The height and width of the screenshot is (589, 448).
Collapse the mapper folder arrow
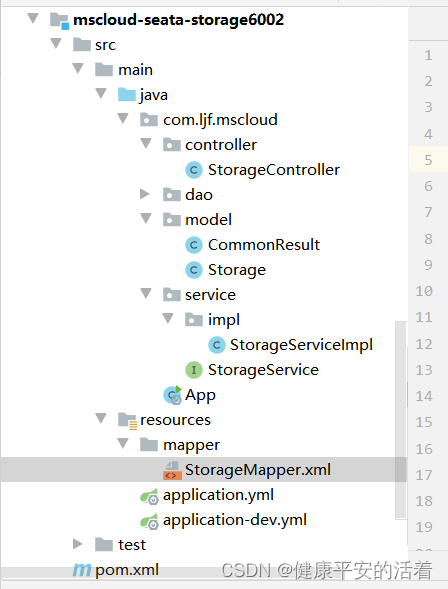point(123,443)
